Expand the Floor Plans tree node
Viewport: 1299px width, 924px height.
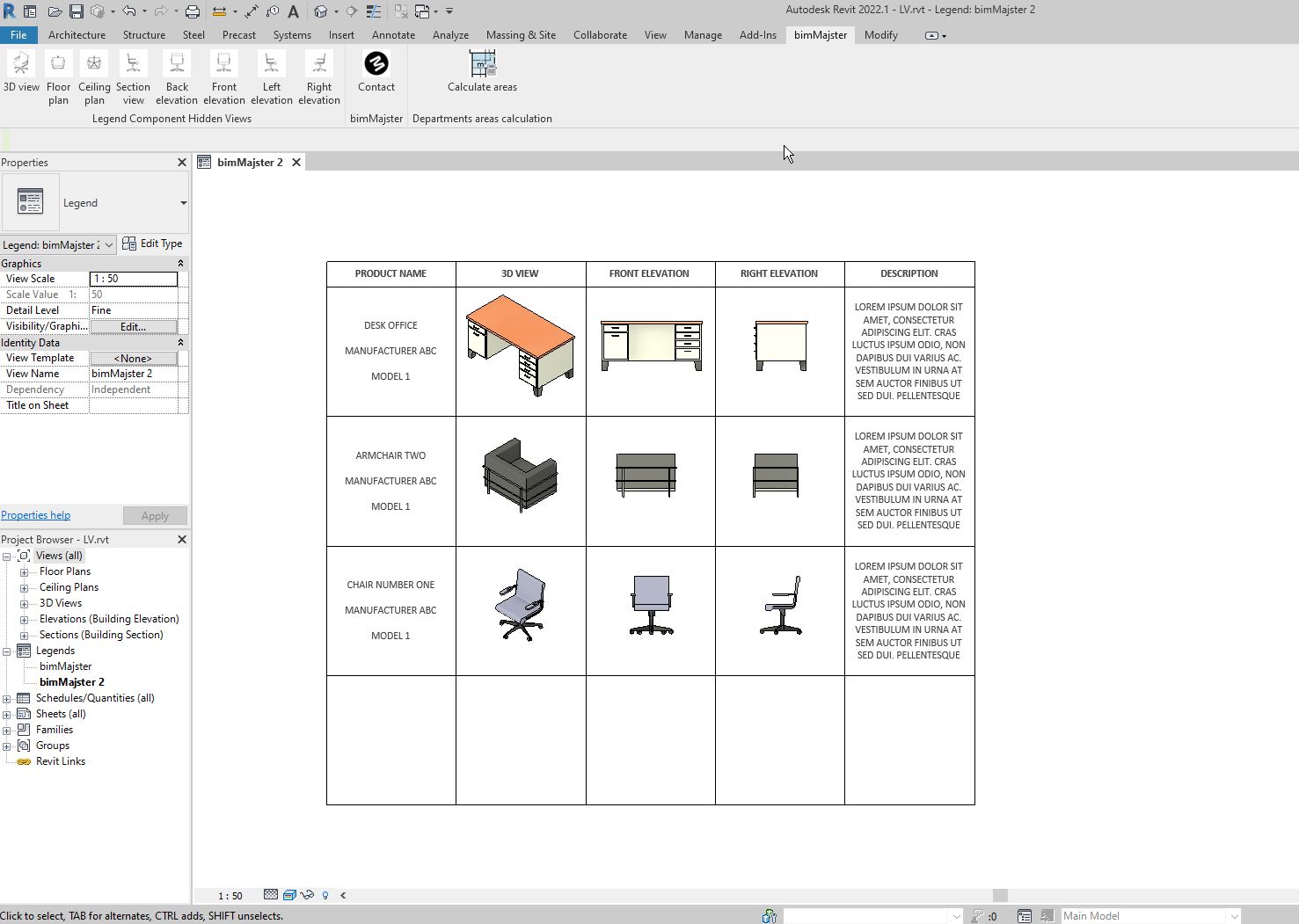pyautogui.click(x=25, y=572)
